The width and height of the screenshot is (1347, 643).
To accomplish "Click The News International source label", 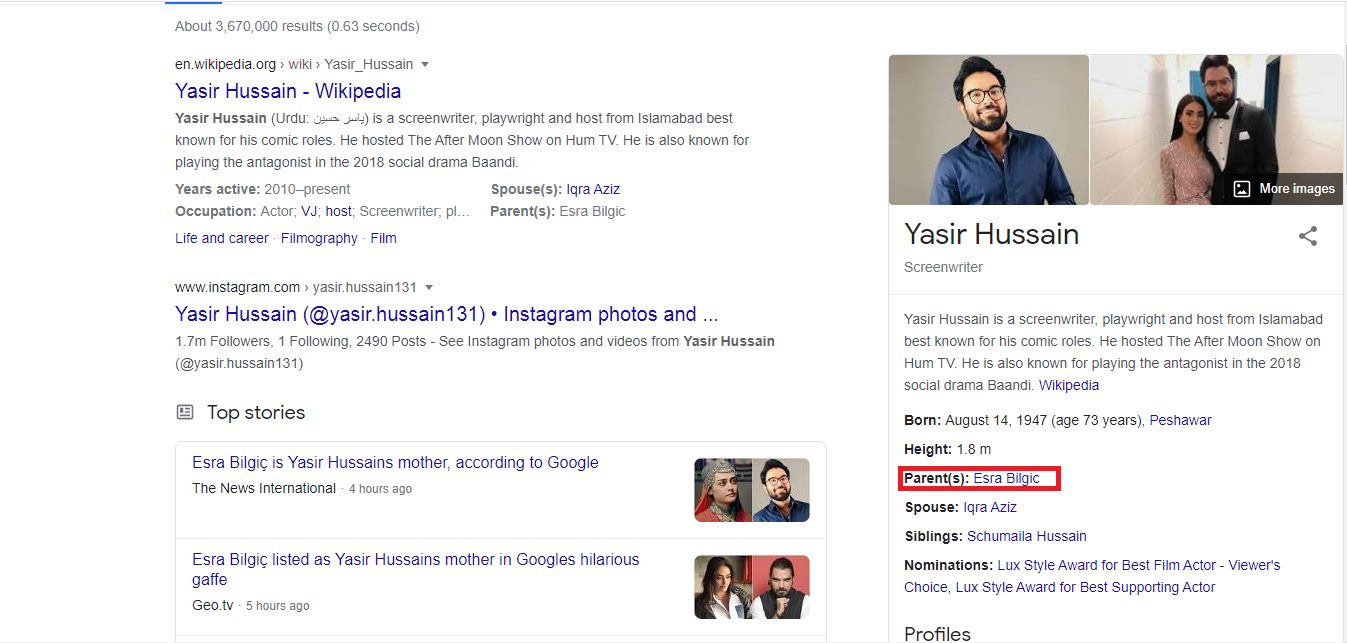I will point(264,488).
